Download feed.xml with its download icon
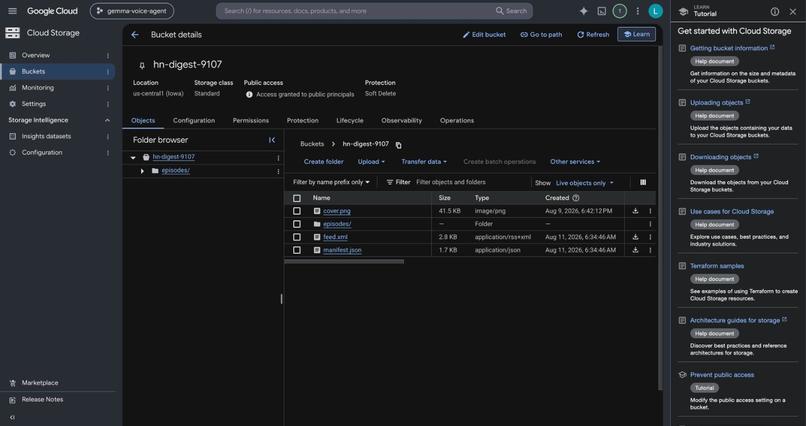This screenshot has width=806, height=426. click(635, 237)
